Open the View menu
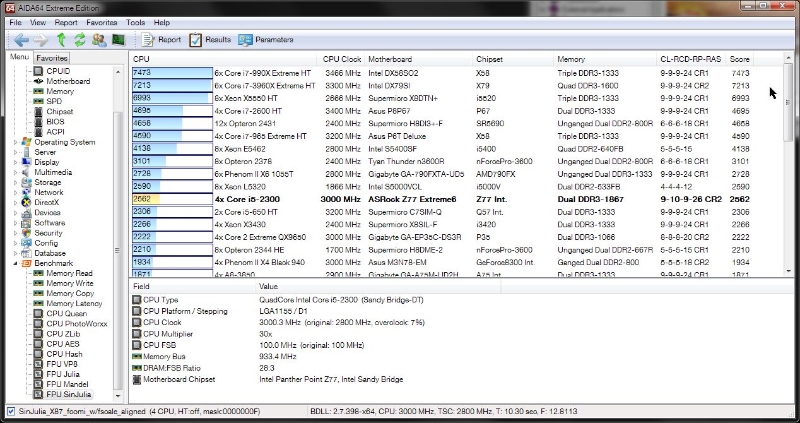800x423 pixels. [x=38, y=22]
